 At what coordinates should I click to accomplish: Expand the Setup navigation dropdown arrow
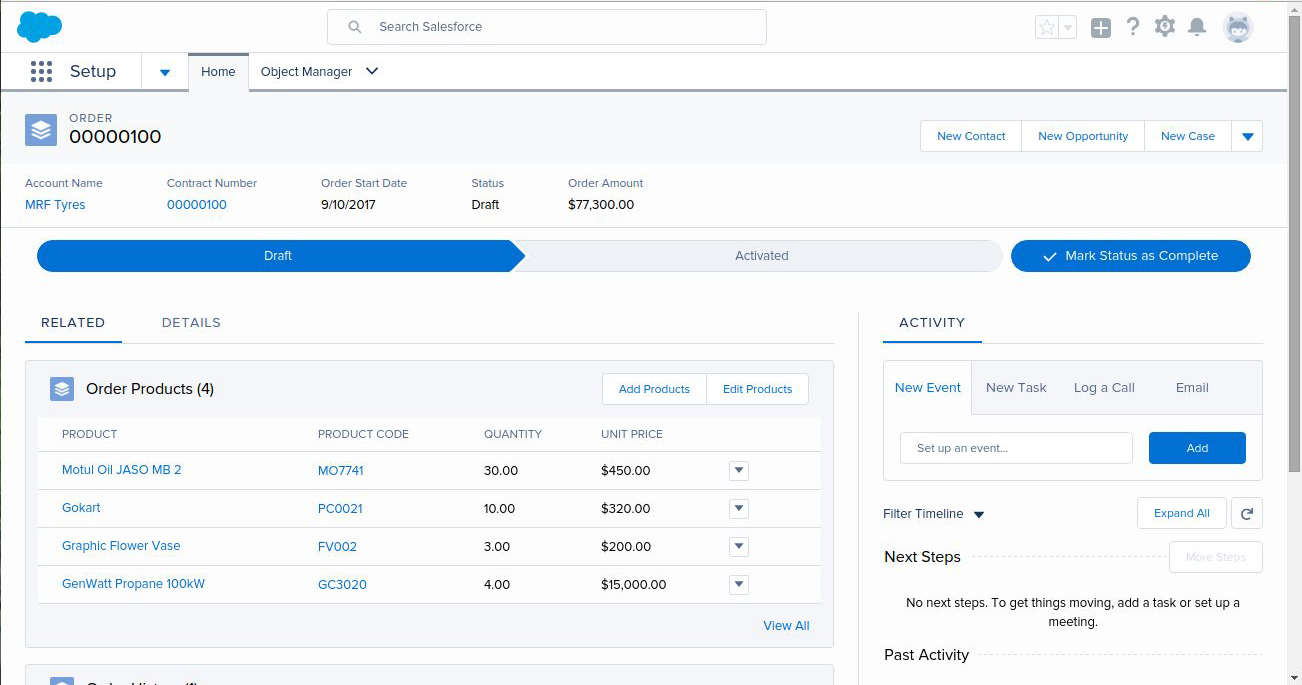(165, 72)
